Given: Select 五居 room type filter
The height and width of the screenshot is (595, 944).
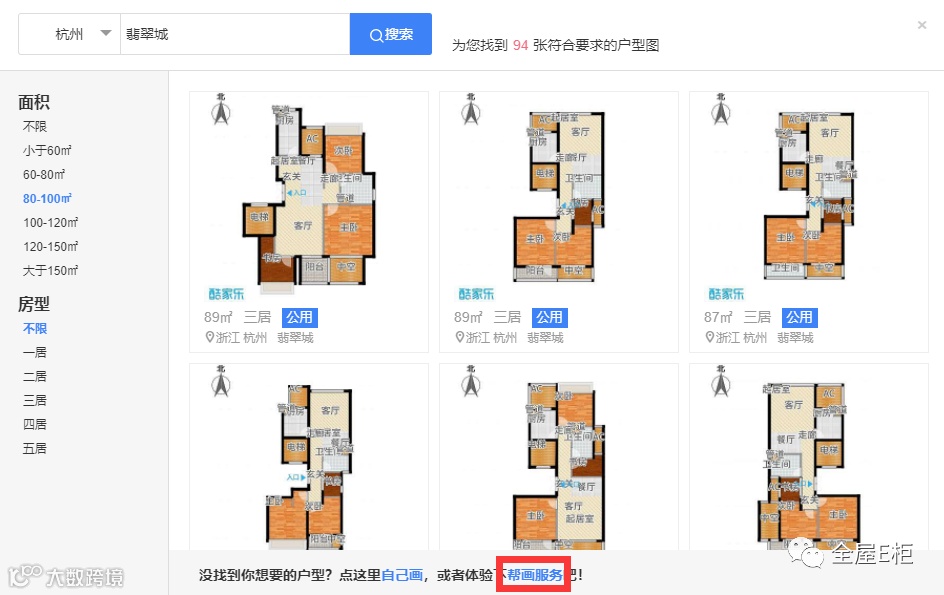Looking at the screenshot, I should tap(35, 449).
